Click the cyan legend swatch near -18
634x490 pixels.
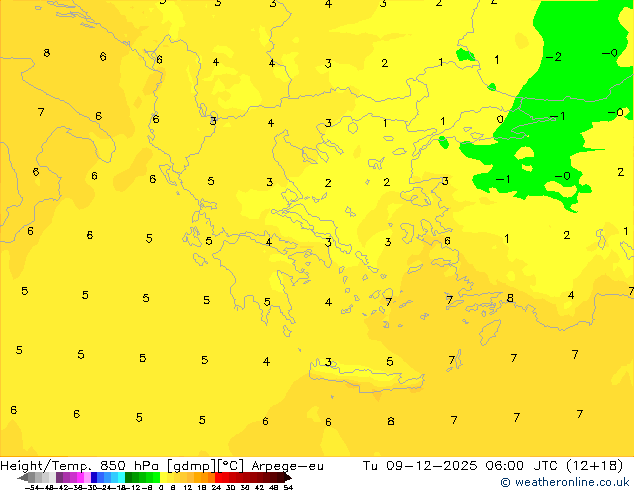(x=121, y=477)
